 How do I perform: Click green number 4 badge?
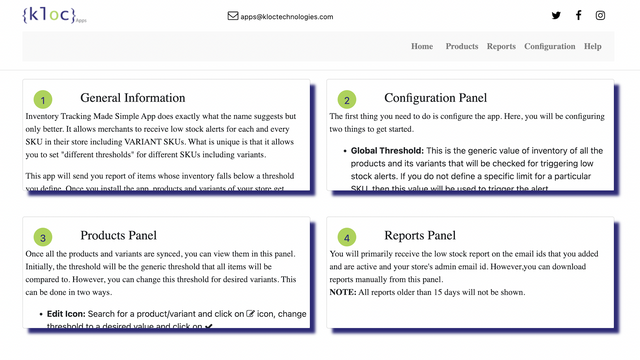pos(347,237)
